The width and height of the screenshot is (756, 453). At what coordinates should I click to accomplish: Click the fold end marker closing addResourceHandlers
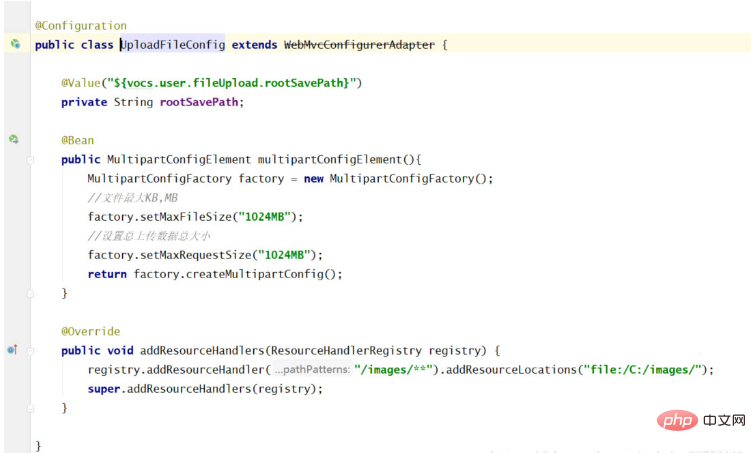[x=30, y=408]
